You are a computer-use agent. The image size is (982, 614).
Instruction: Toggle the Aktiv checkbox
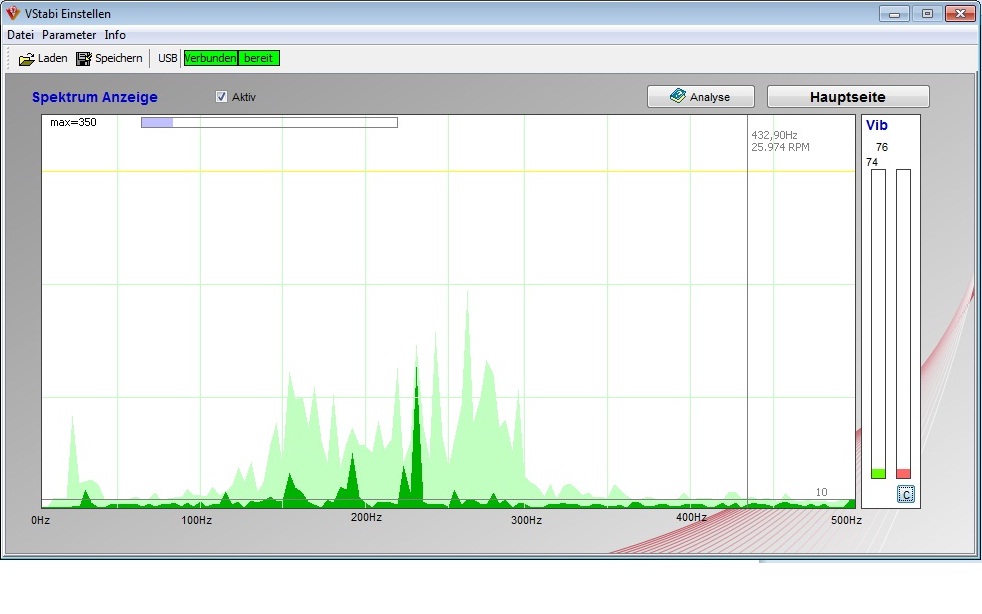[222, 97]
